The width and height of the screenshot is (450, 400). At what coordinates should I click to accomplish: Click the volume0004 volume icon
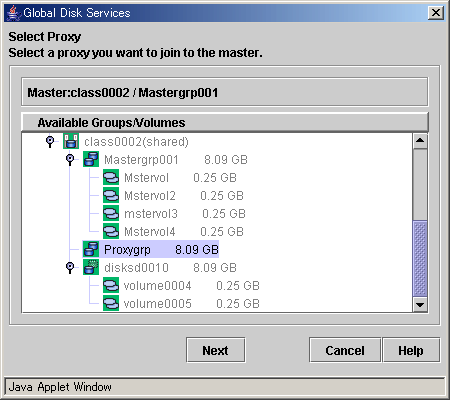111,285
